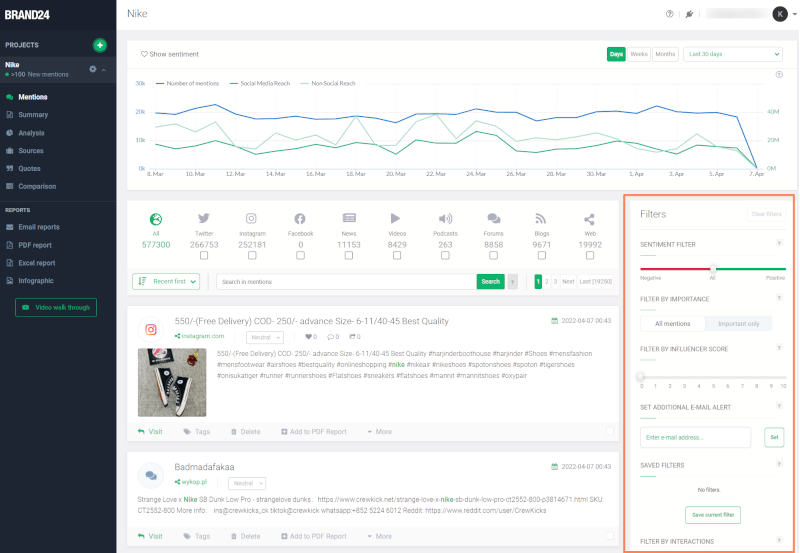Open help icon in top header
800x553 pixels.
pos(669,14)
